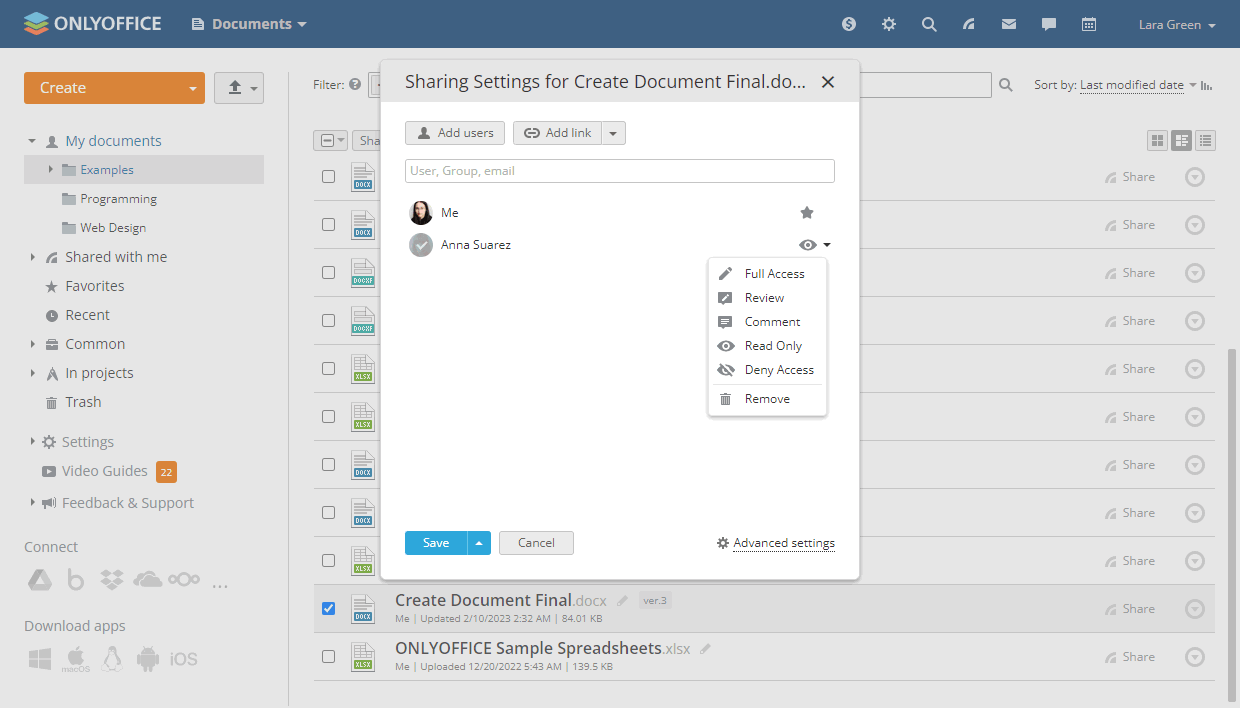Open the Mail module from the header
This screenshot has height=708, width=1240.
pyautogui.click(x=1008, y=23)
